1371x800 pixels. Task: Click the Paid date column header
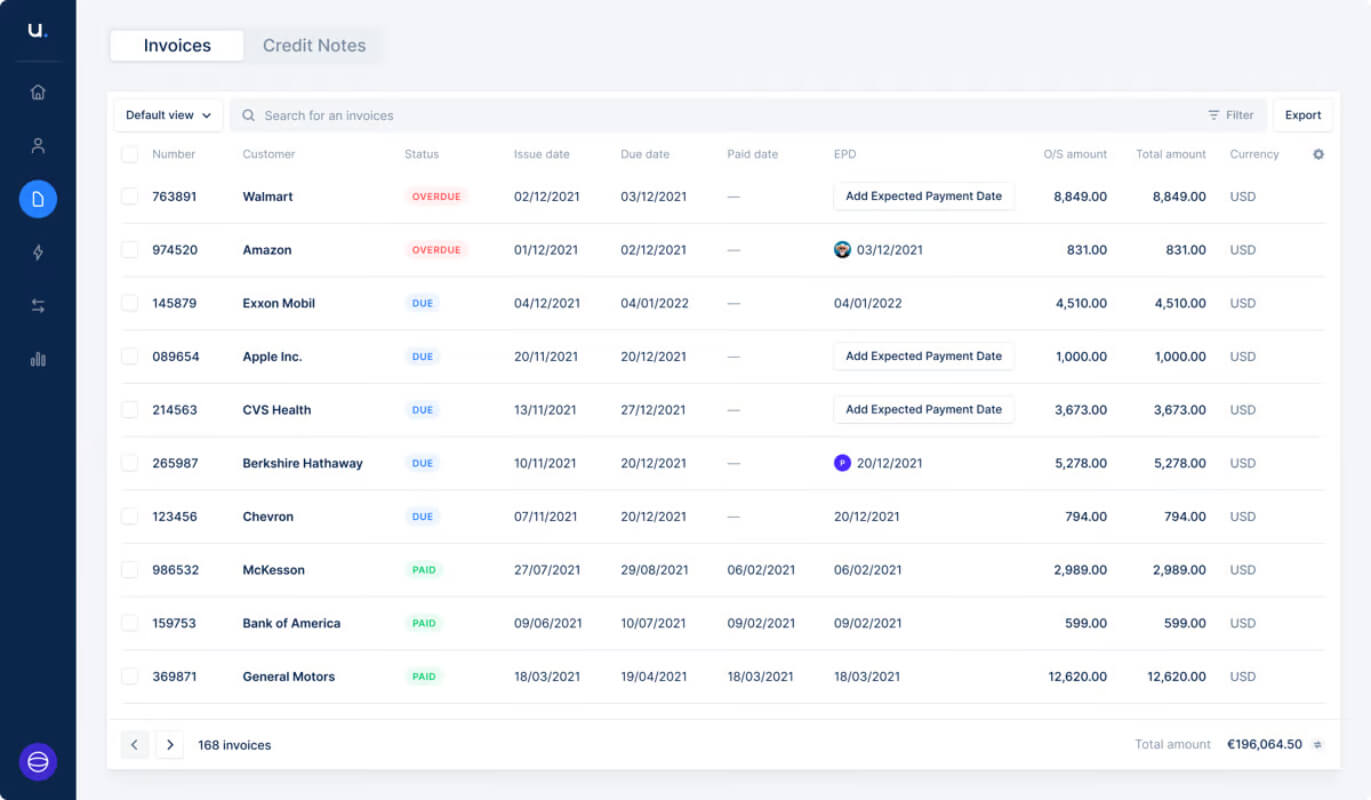753,154
